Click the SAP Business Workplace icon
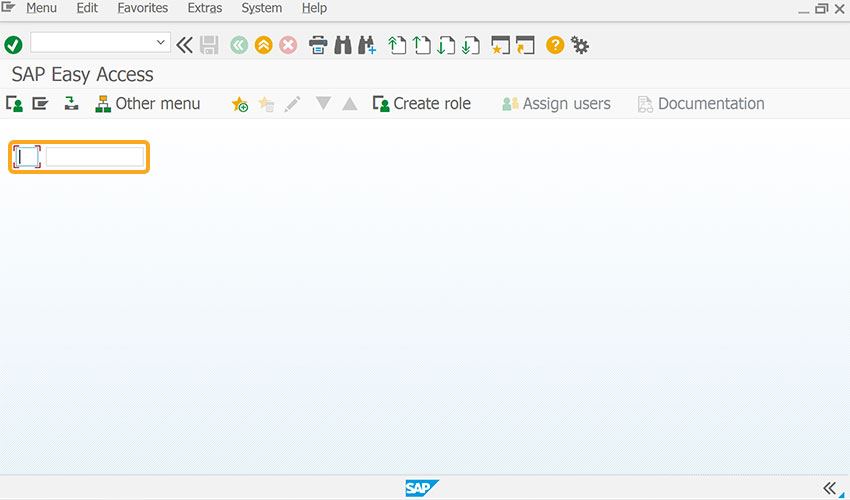Image resolution: width=850 pixels, height=500 pixels. point(71,103)
